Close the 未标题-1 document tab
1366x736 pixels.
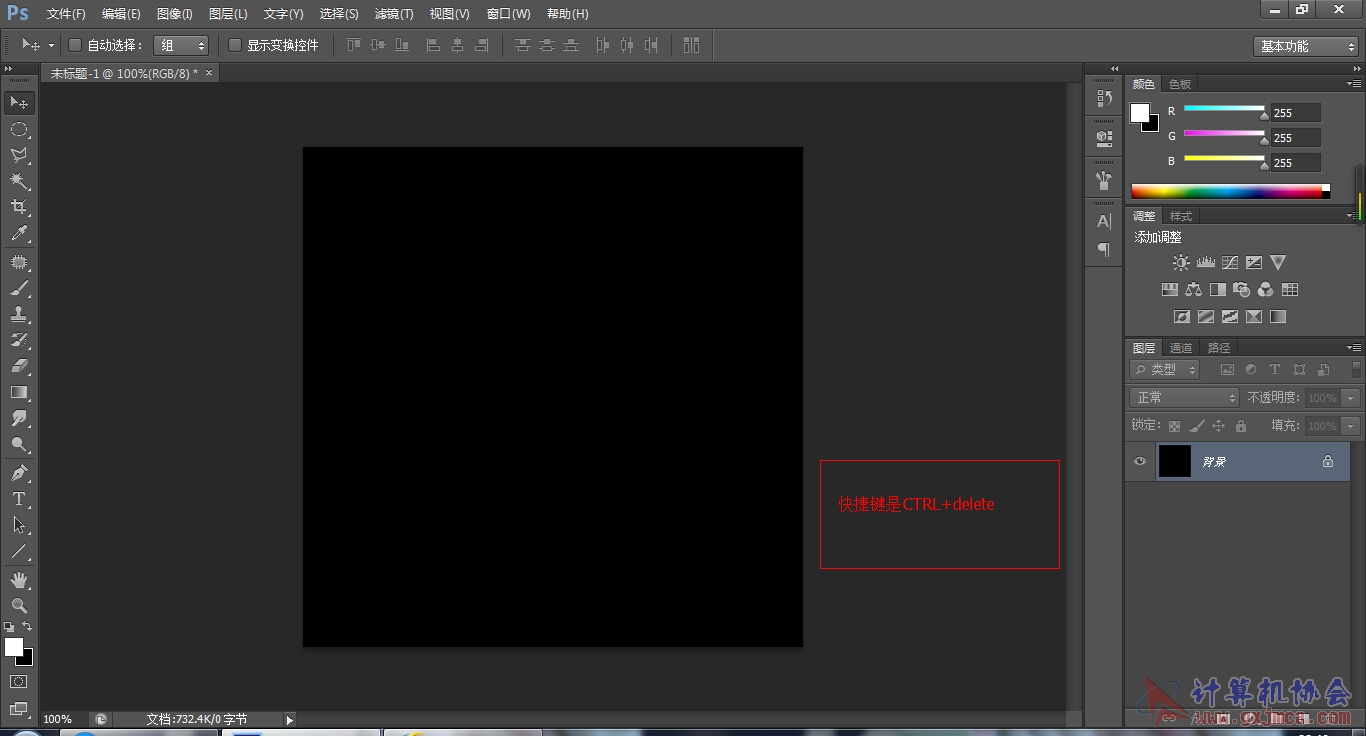pyautogui.click(x=209, y=73)
